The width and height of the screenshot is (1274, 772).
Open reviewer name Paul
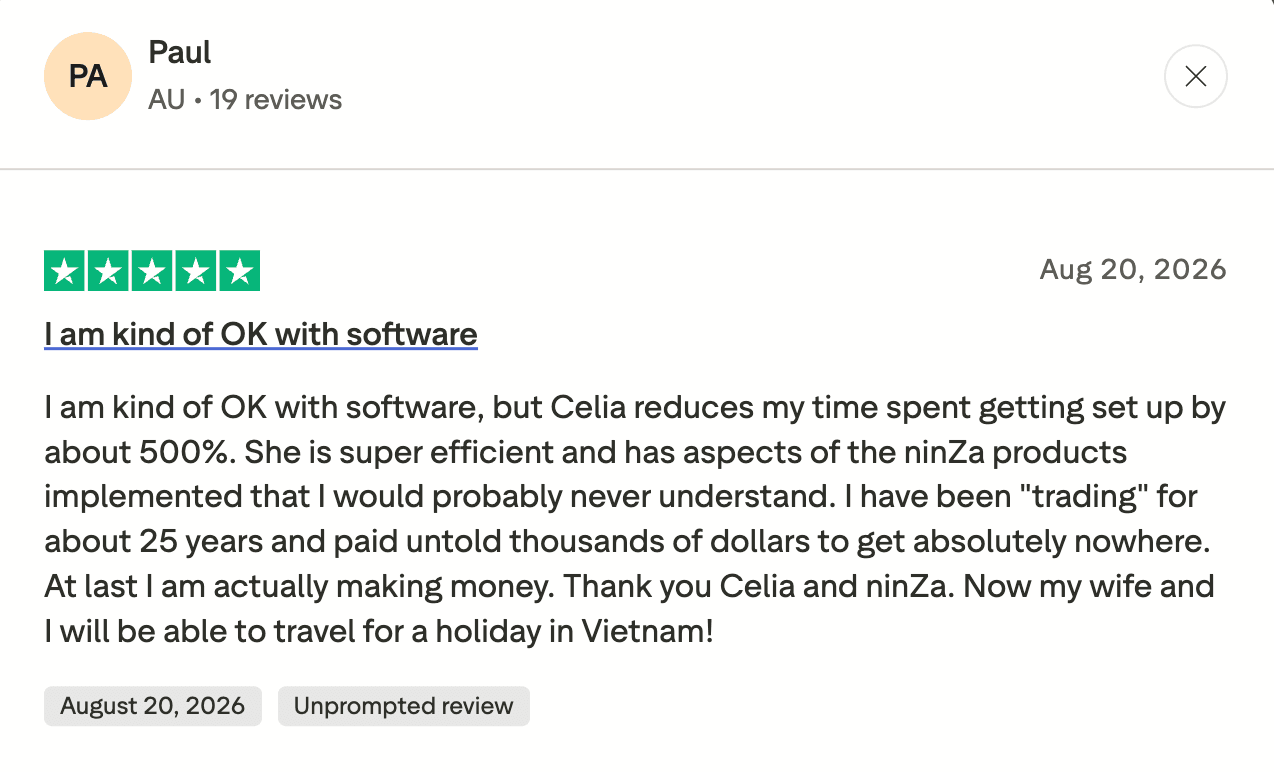click(180, 52)
